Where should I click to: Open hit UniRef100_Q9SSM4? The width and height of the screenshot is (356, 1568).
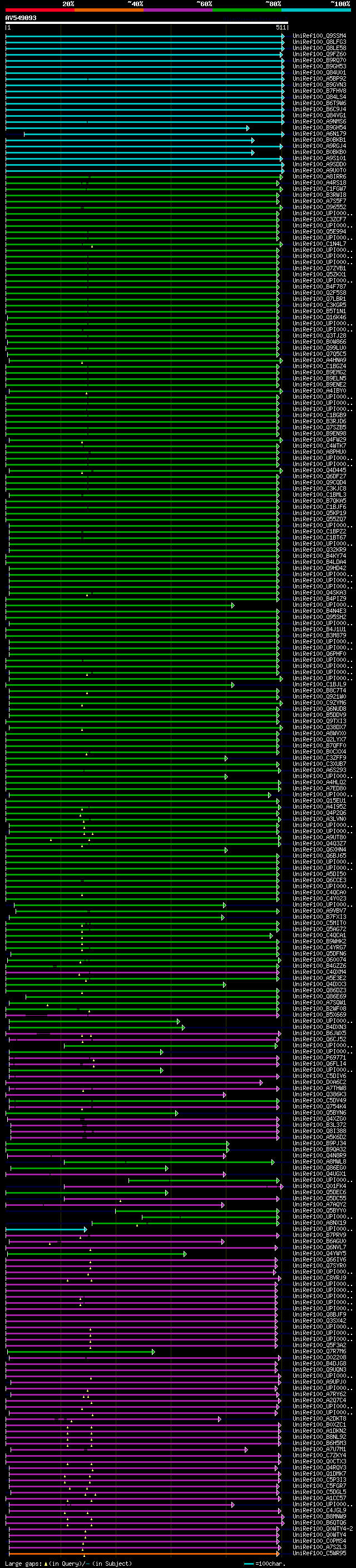point(319,36)
